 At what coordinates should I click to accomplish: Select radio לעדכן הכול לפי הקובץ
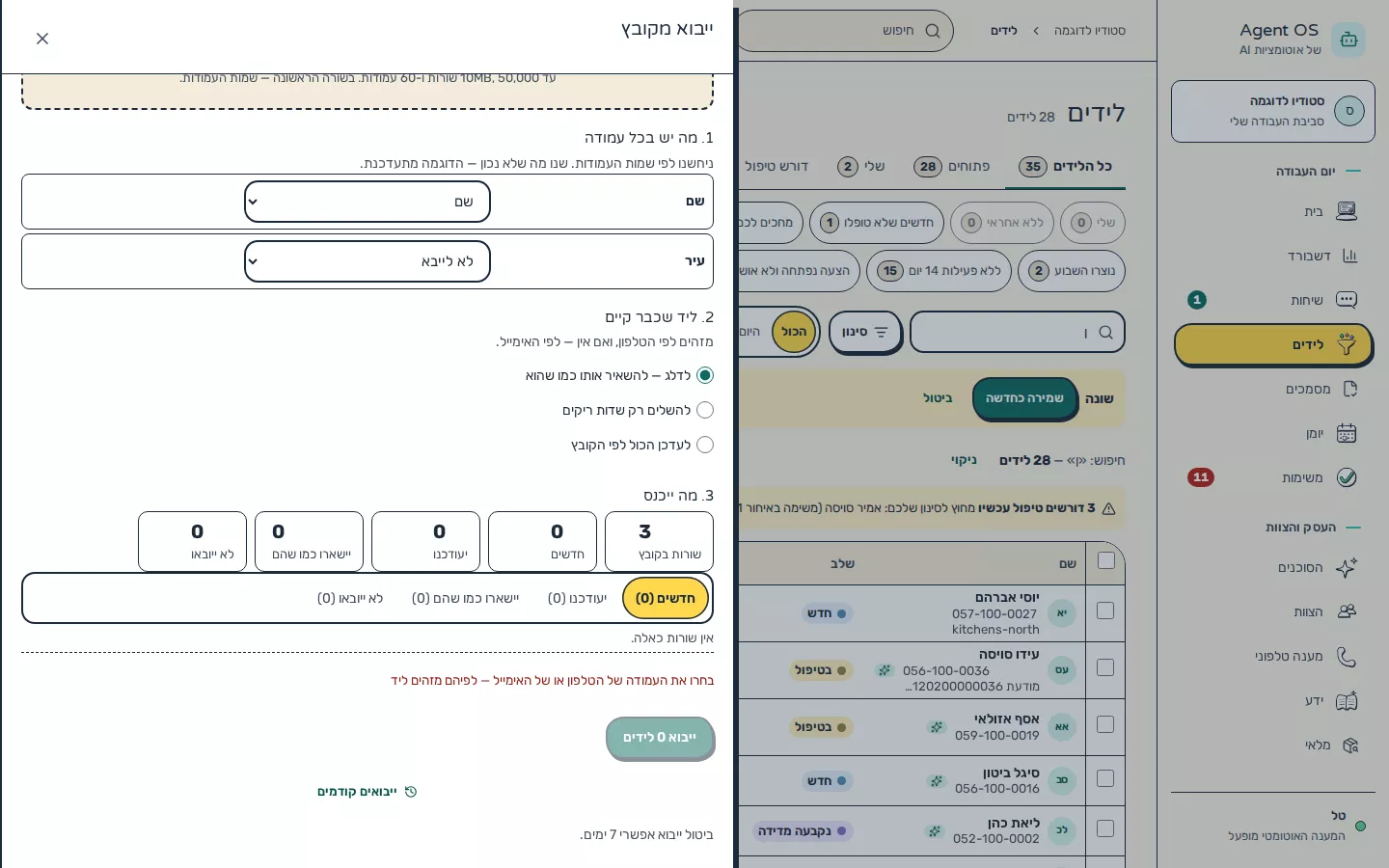click(x=705, y=445)
